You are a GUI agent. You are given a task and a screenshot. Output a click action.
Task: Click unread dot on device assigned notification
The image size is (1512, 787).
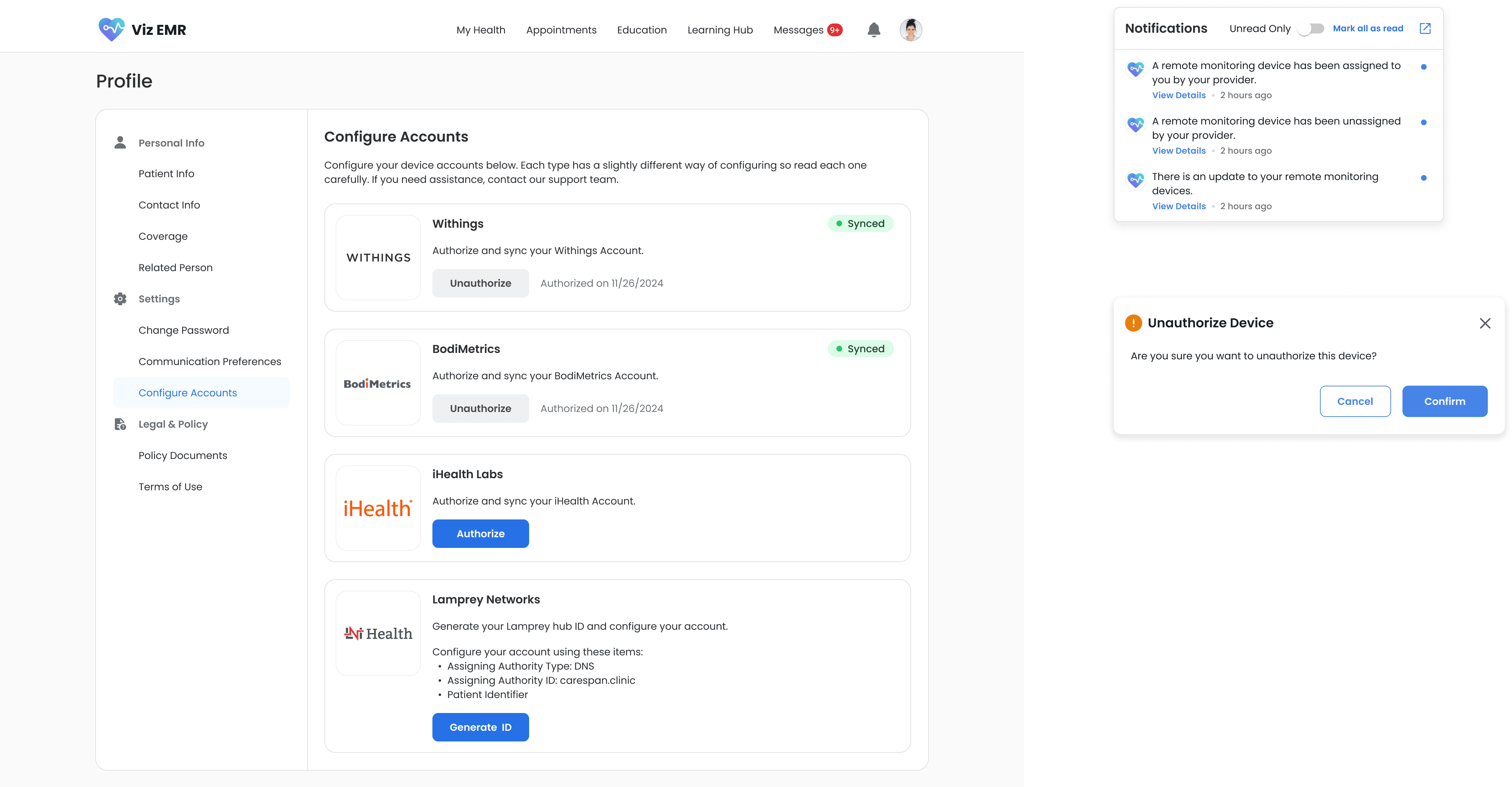[1423, 67]
